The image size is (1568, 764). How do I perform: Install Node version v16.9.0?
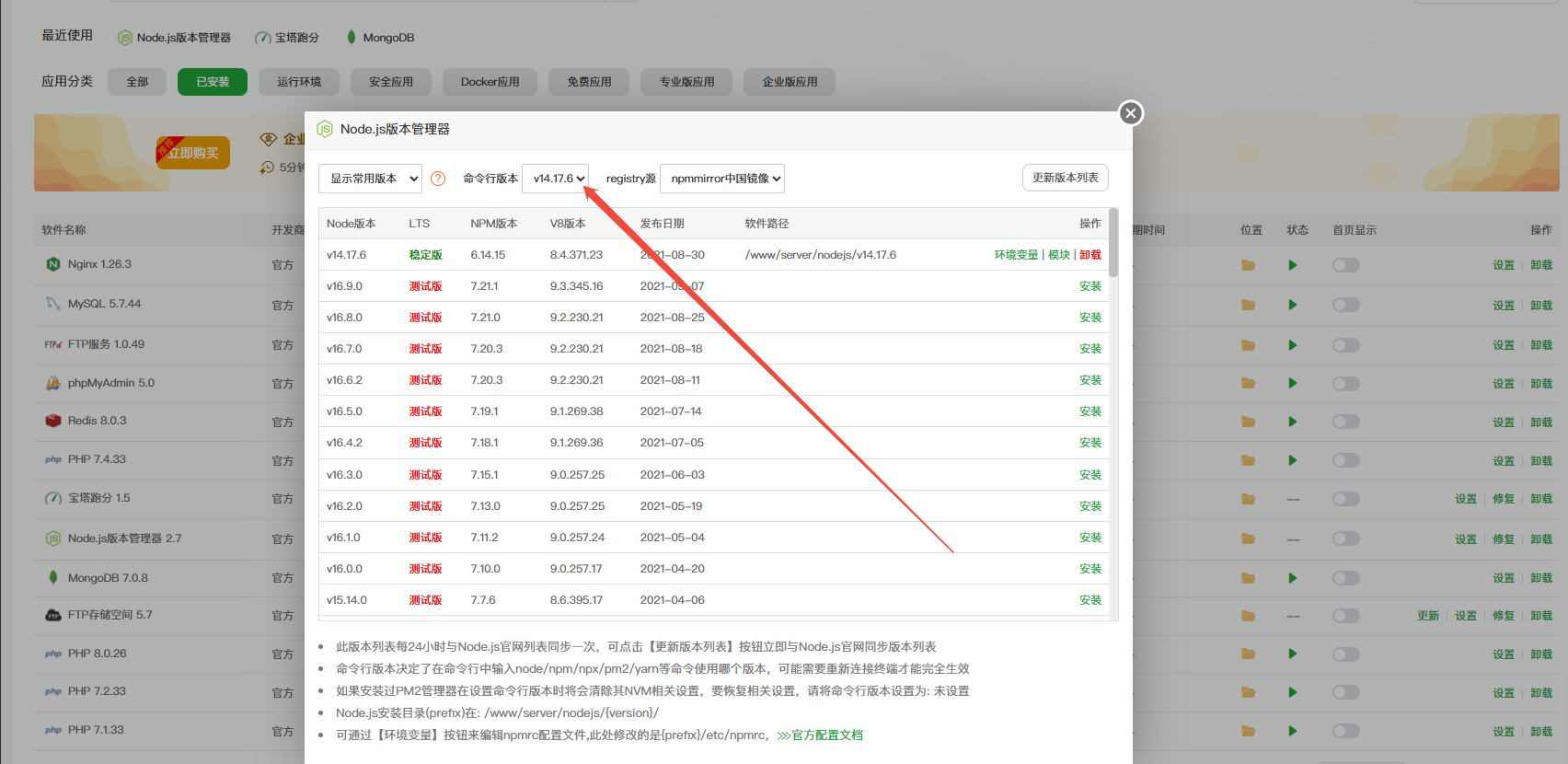1090,286
